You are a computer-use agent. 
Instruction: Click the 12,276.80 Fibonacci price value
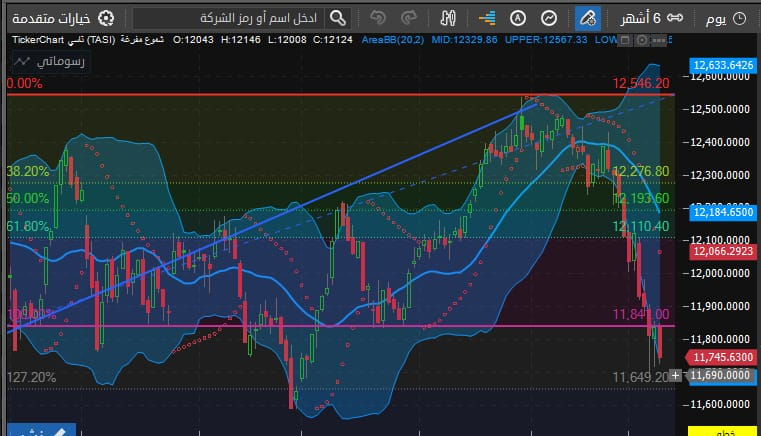641,171
